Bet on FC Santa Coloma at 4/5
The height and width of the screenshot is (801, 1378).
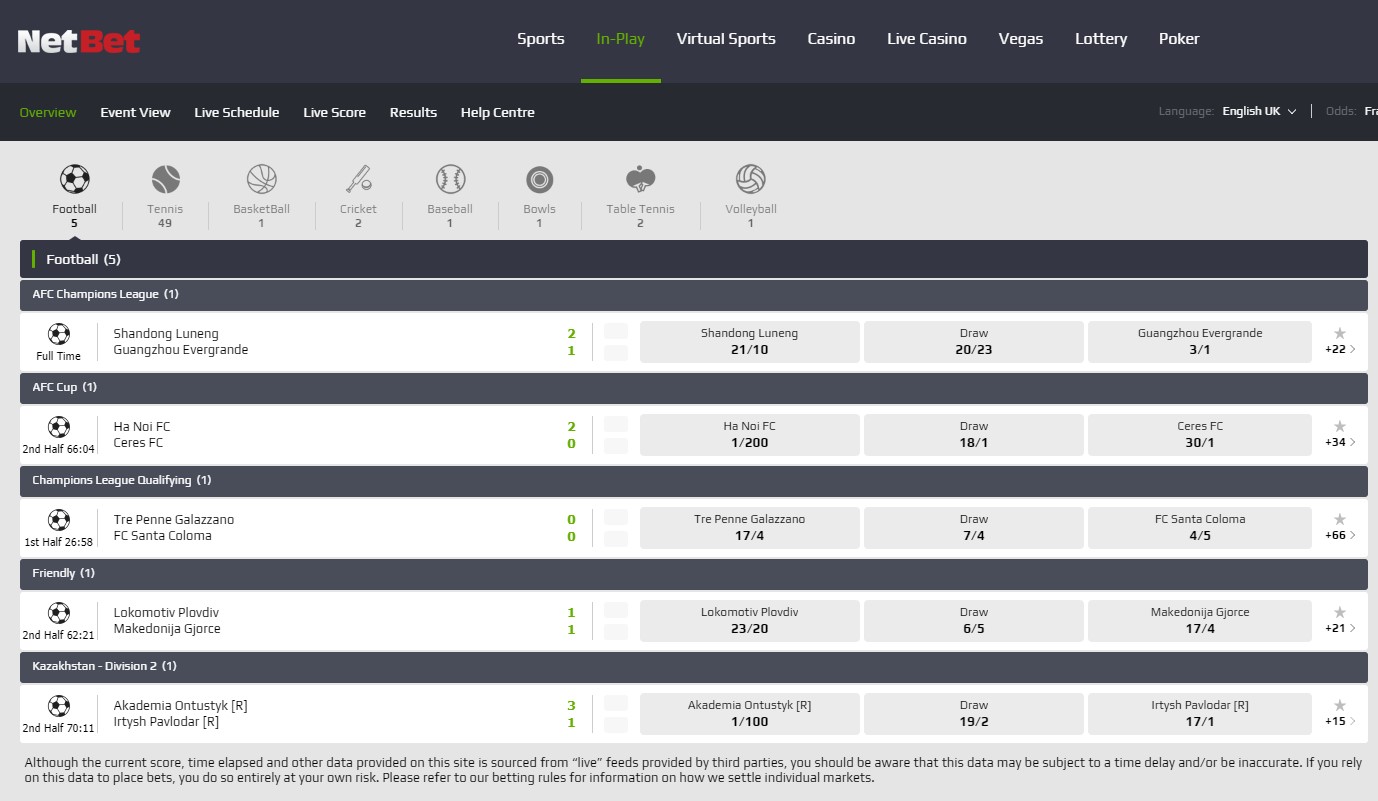pos(1200,528)
